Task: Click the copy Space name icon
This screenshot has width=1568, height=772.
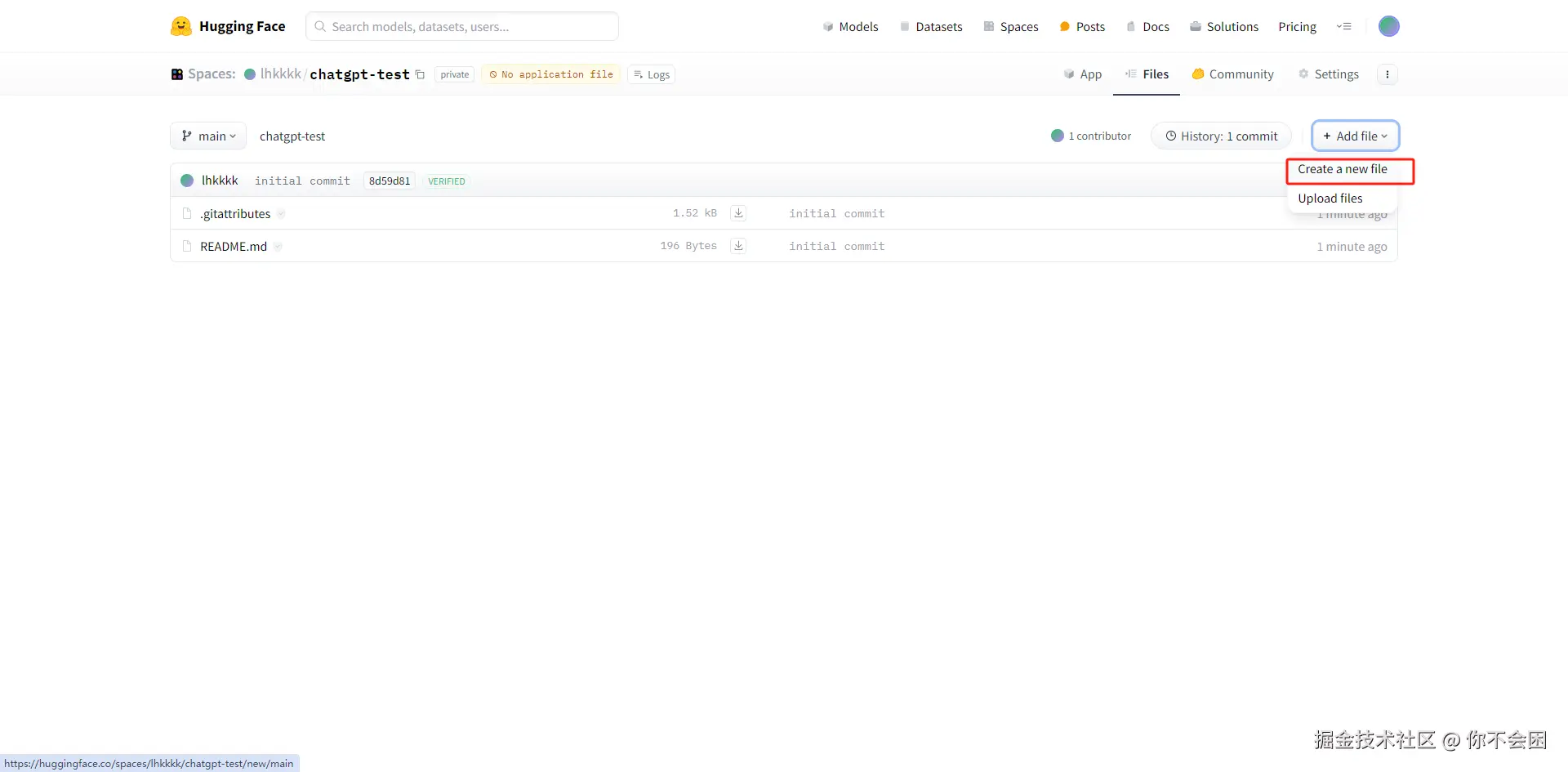Action: coord(420,74)
